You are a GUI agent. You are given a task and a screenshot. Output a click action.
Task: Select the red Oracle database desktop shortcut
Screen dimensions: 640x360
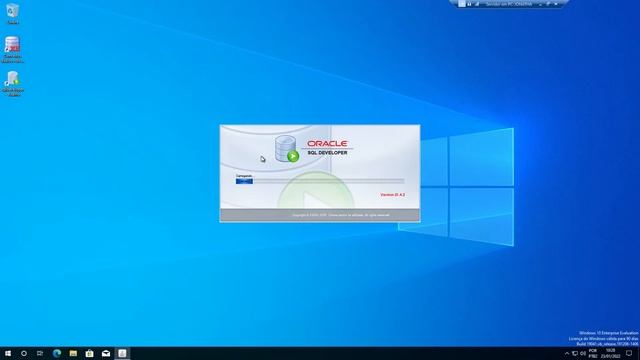pos(13,49)
